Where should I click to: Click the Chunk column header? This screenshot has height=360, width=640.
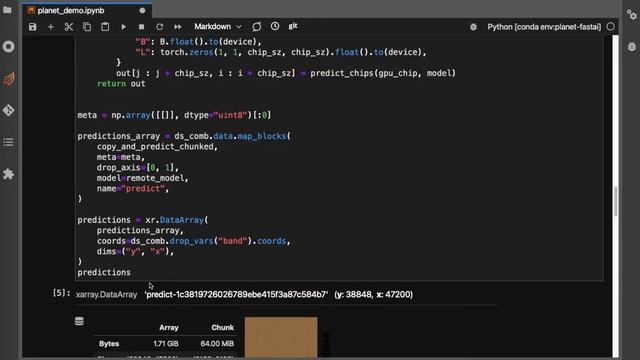point(222,327)
